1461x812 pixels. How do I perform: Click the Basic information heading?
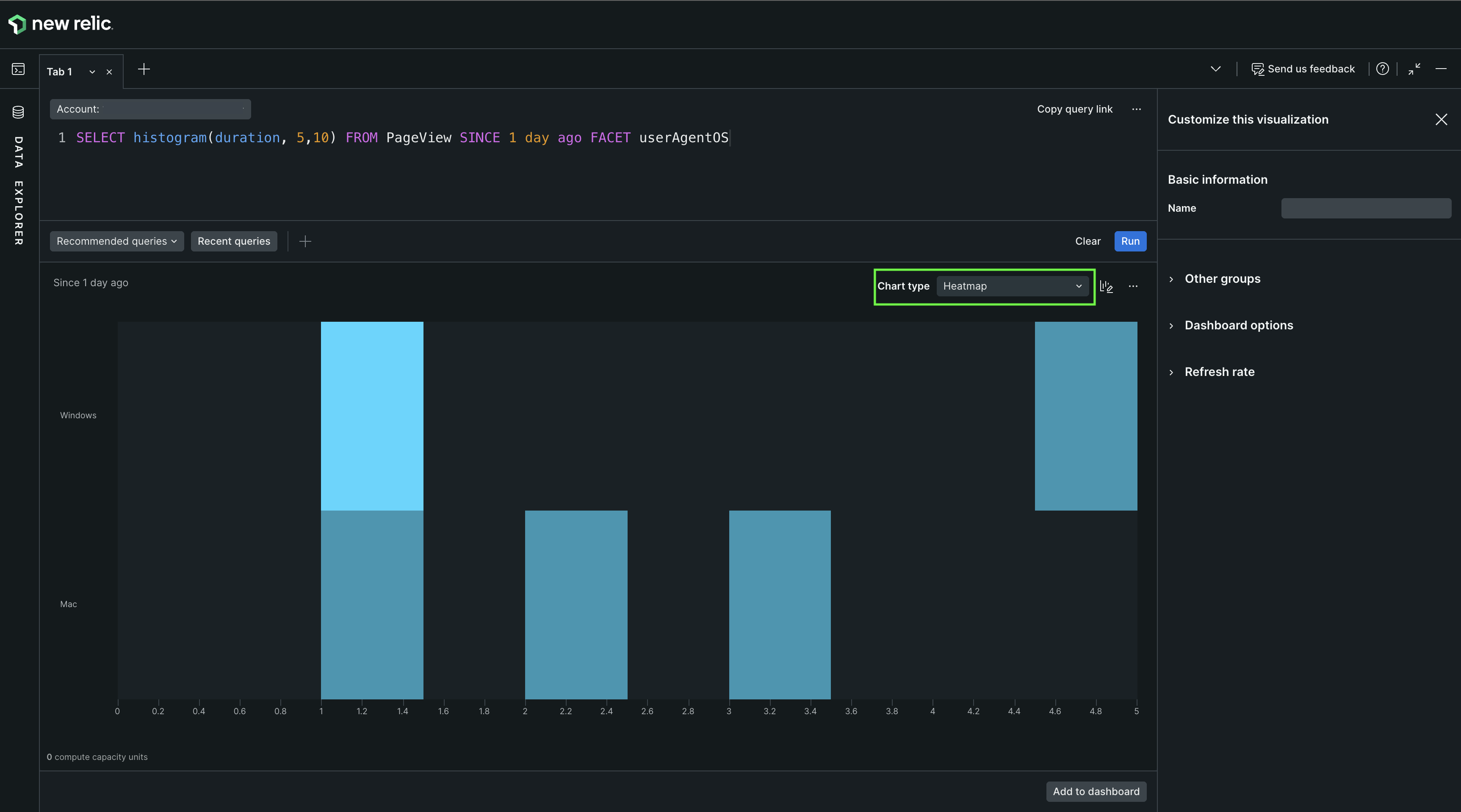tap(1217, 180)
